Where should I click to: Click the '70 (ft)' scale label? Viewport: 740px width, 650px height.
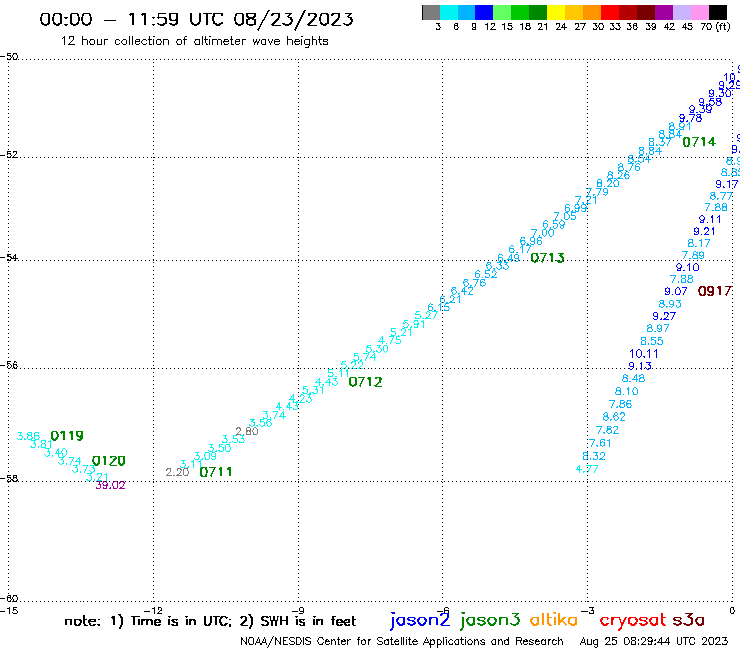(715, 26)
